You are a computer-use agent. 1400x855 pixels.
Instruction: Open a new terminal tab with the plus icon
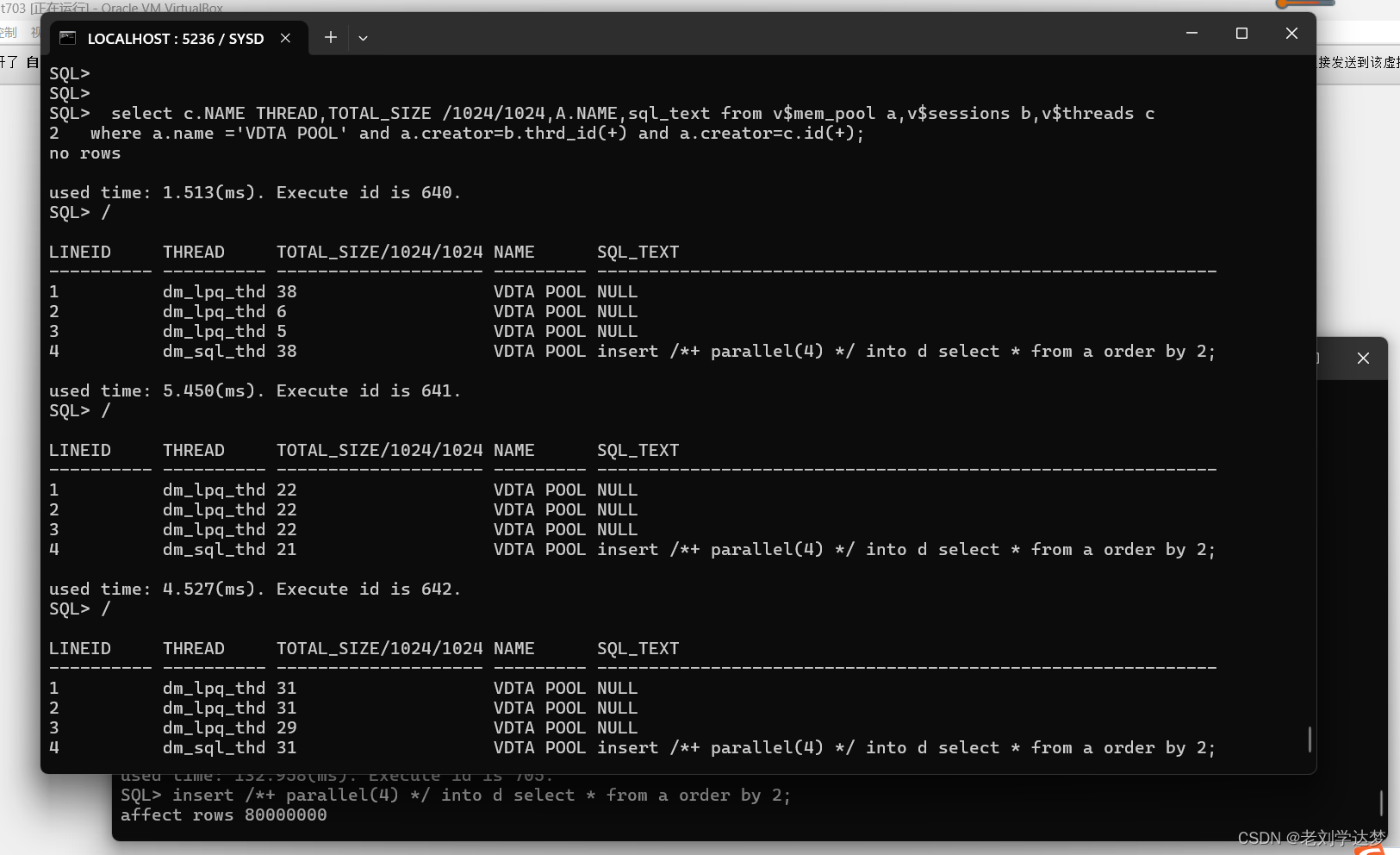330,37
